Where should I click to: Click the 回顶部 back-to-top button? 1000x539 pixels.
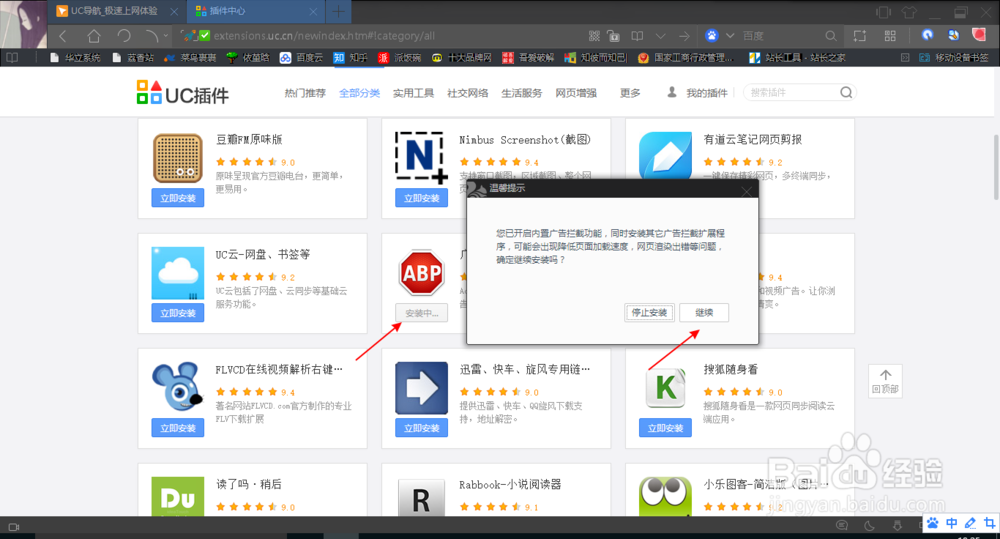click(x=885, y=381)
